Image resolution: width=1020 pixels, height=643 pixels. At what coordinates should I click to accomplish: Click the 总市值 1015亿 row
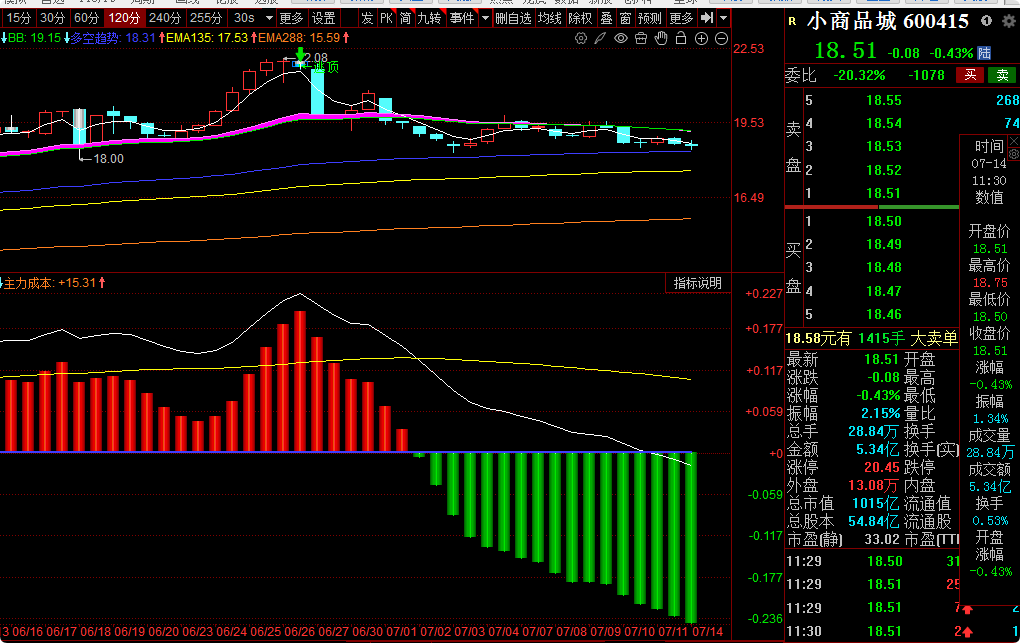point(843,504)
